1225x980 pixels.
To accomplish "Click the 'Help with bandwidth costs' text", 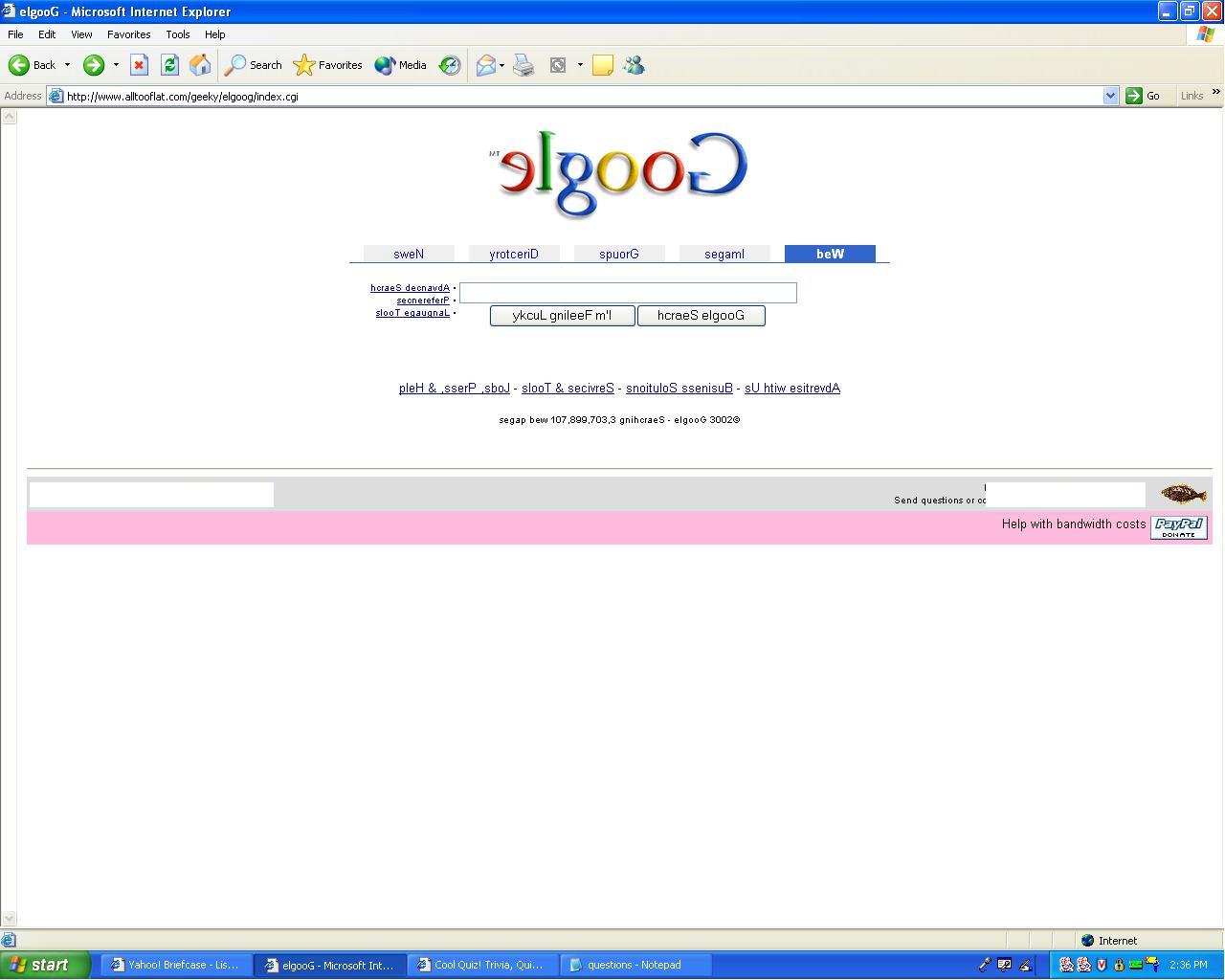I will coord(1074,523).
